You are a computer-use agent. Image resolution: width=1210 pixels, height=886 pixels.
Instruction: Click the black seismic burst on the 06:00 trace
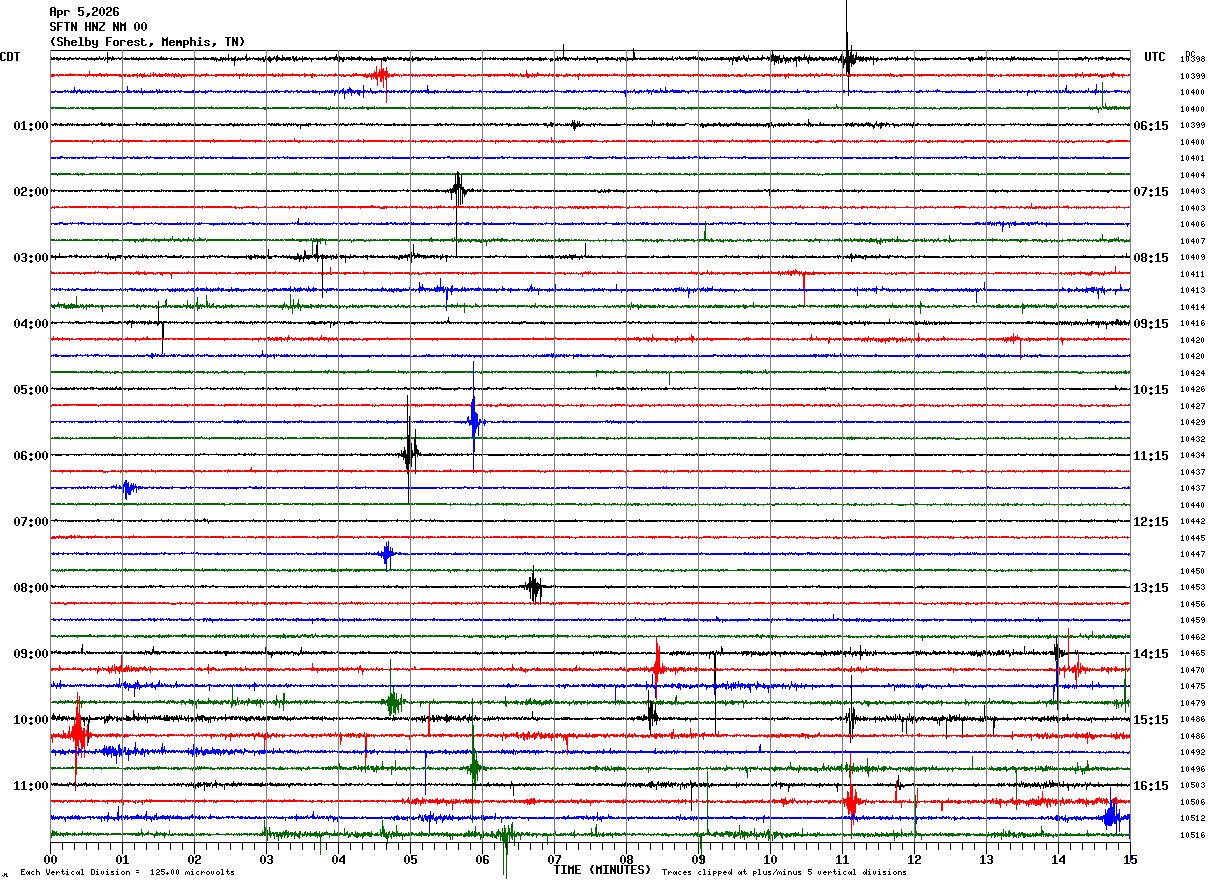point(409,455)
